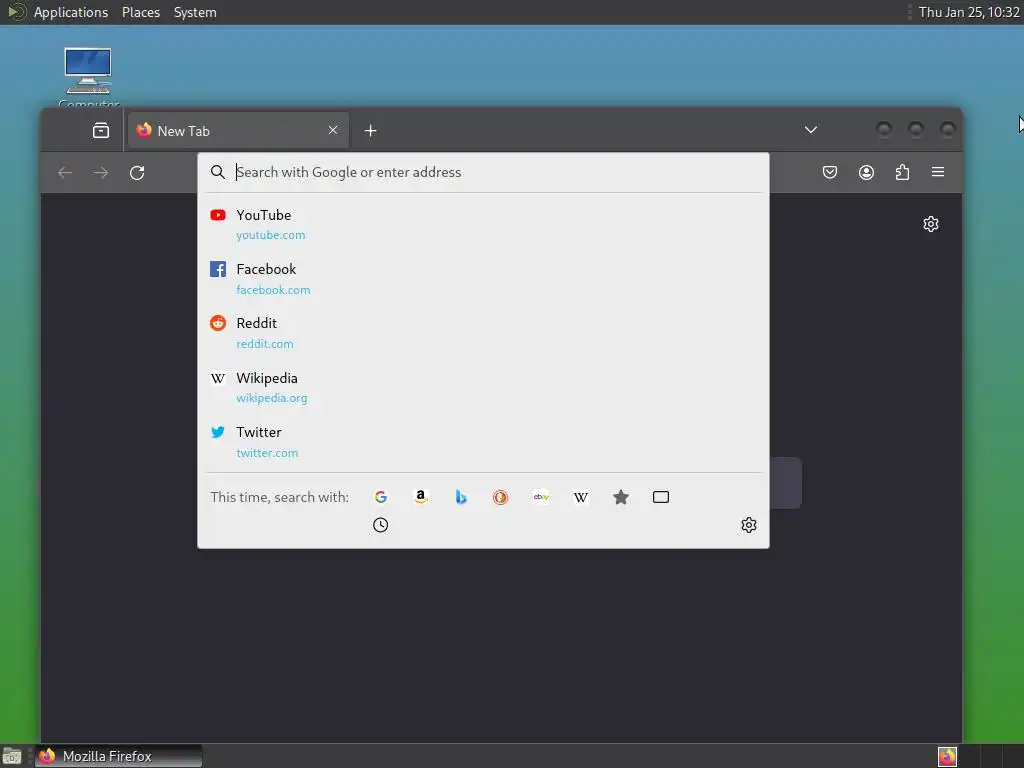The height and width of the screenshot is (768, 1024).
Task: Choose the Wikipedia suggestion
Action: (x=483, y=387)
